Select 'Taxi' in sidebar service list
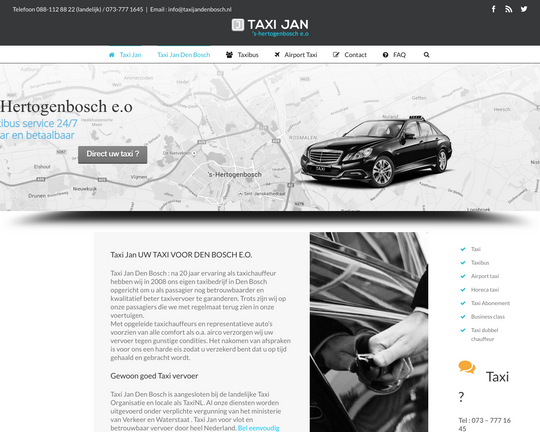 [476, 249]
